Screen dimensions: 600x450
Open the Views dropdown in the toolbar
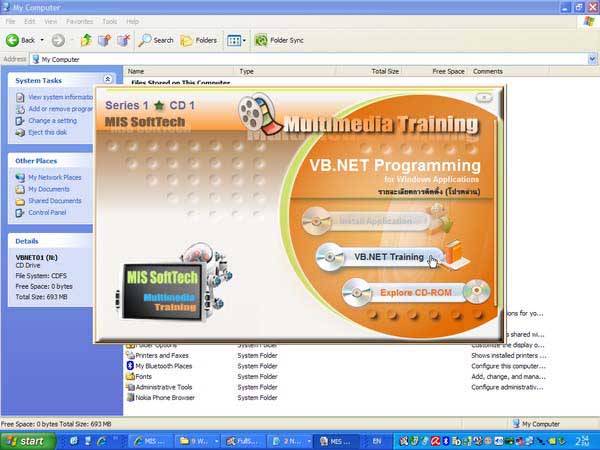click(x=236, y=40)
